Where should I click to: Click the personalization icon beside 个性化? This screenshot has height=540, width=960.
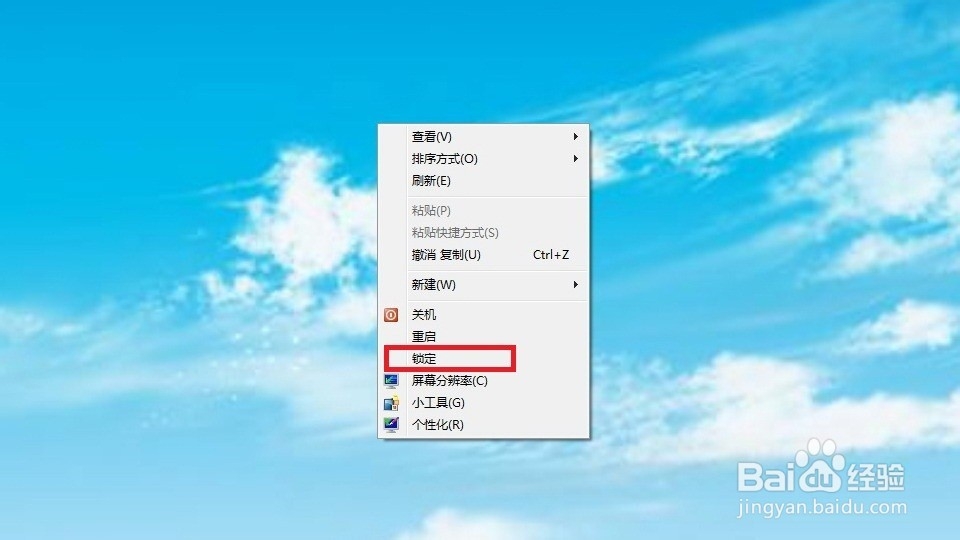[x=391, y=424]
